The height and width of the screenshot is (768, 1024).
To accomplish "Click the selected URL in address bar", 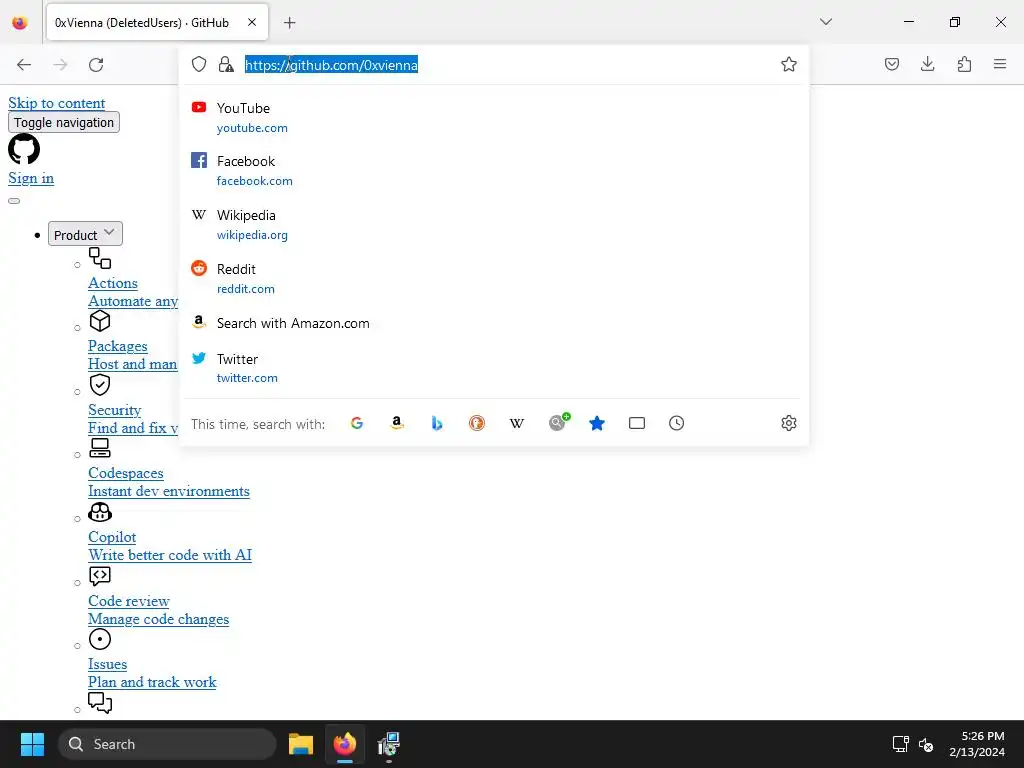I will click(x=331, y=65).
